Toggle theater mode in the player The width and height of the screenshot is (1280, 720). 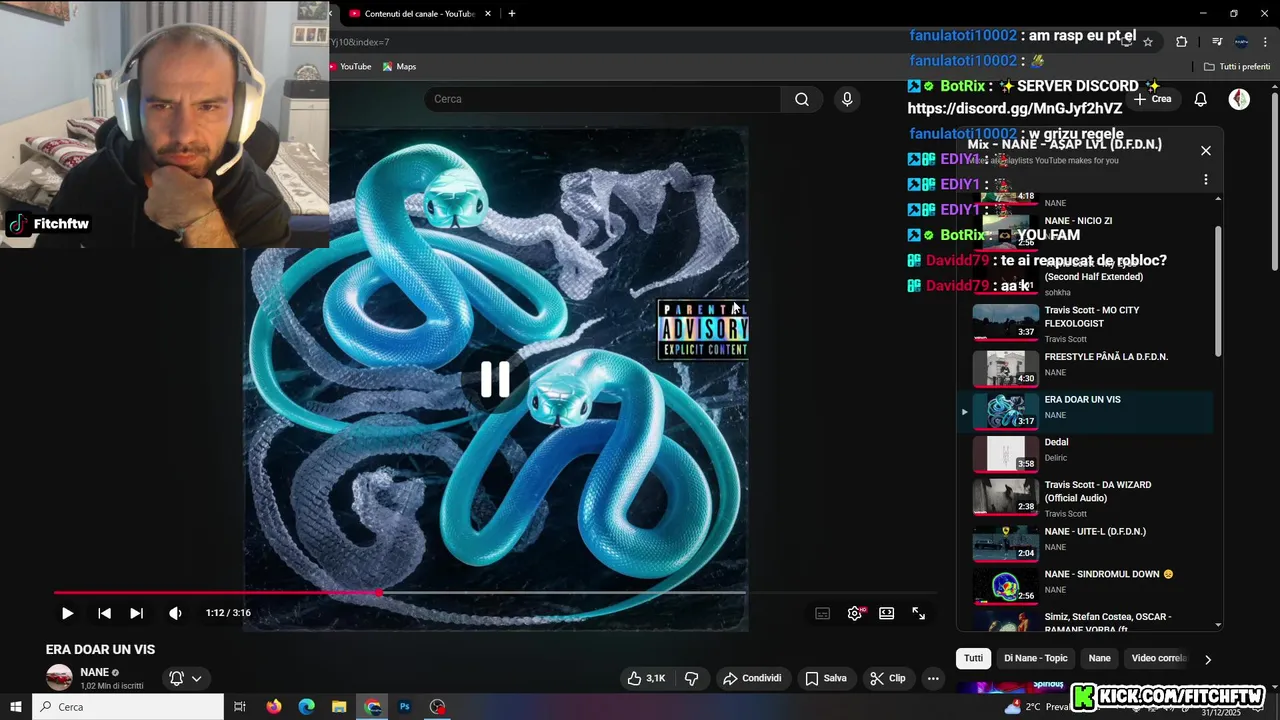887,613
